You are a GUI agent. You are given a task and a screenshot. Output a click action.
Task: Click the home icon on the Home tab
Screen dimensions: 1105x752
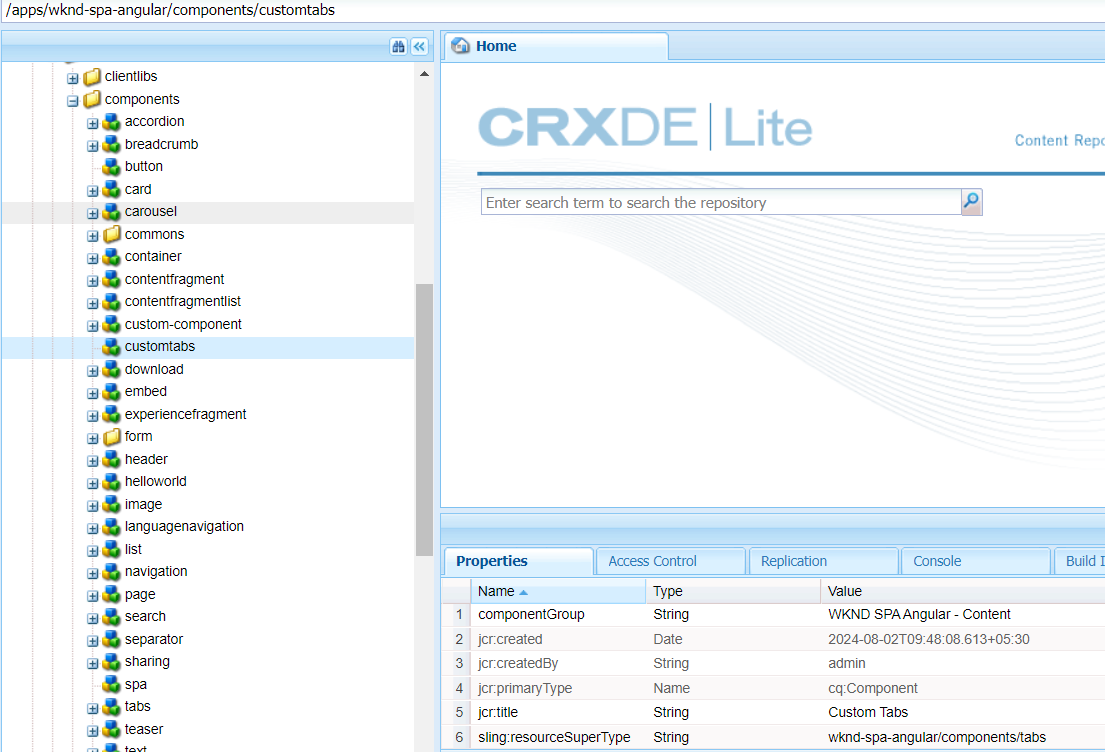click(x=460, y=46)
